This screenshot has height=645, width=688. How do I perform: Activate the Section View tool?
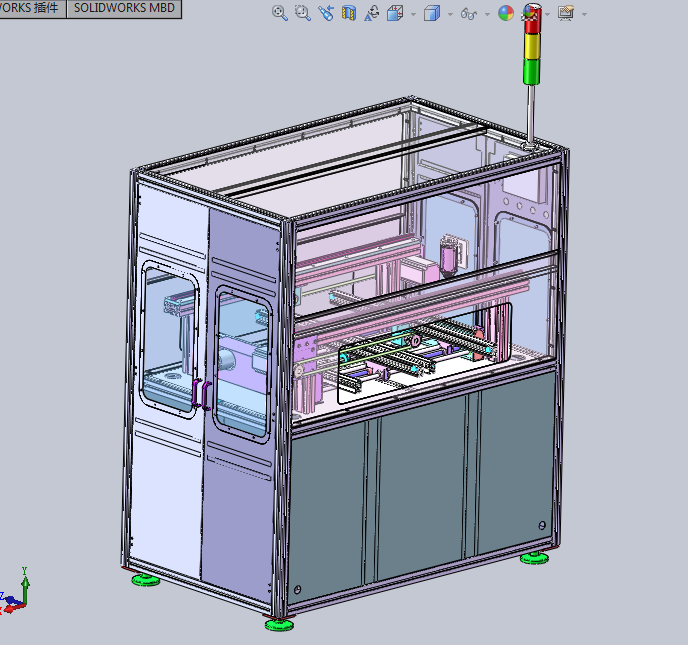[x=349, y=13]
